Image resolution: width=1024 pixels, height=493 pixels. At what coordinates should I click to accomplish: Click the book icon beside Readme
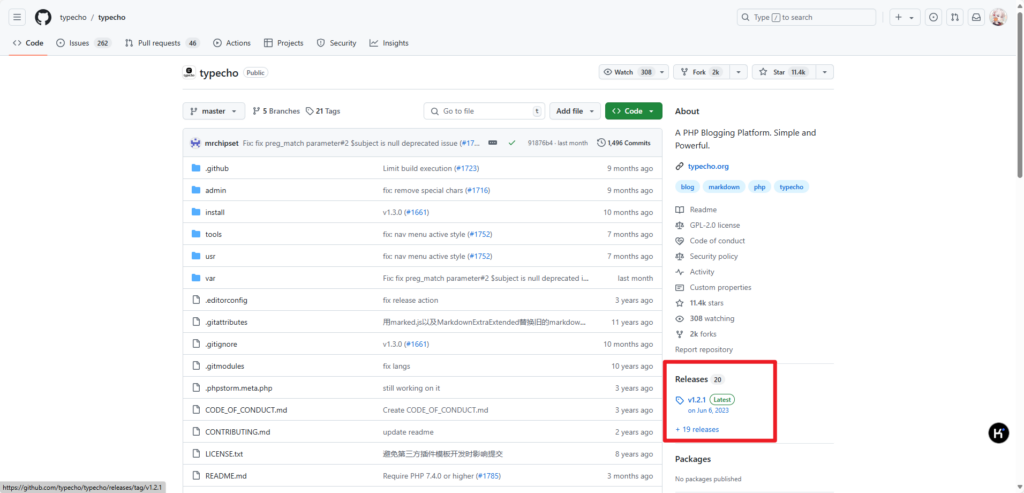click(x=680, y=210)
